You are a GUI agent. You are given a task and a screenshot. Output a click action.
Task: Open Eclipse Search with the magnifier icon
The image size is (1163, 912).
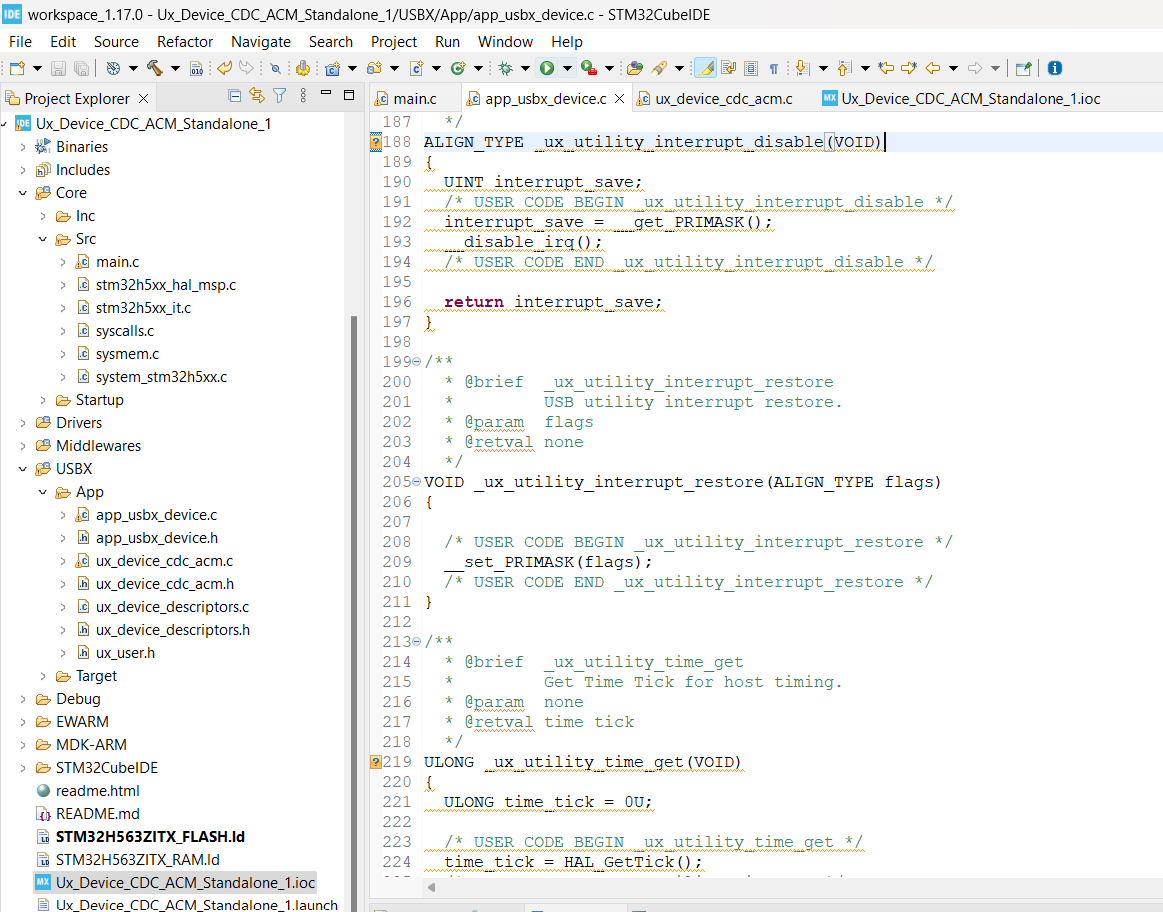275,68
